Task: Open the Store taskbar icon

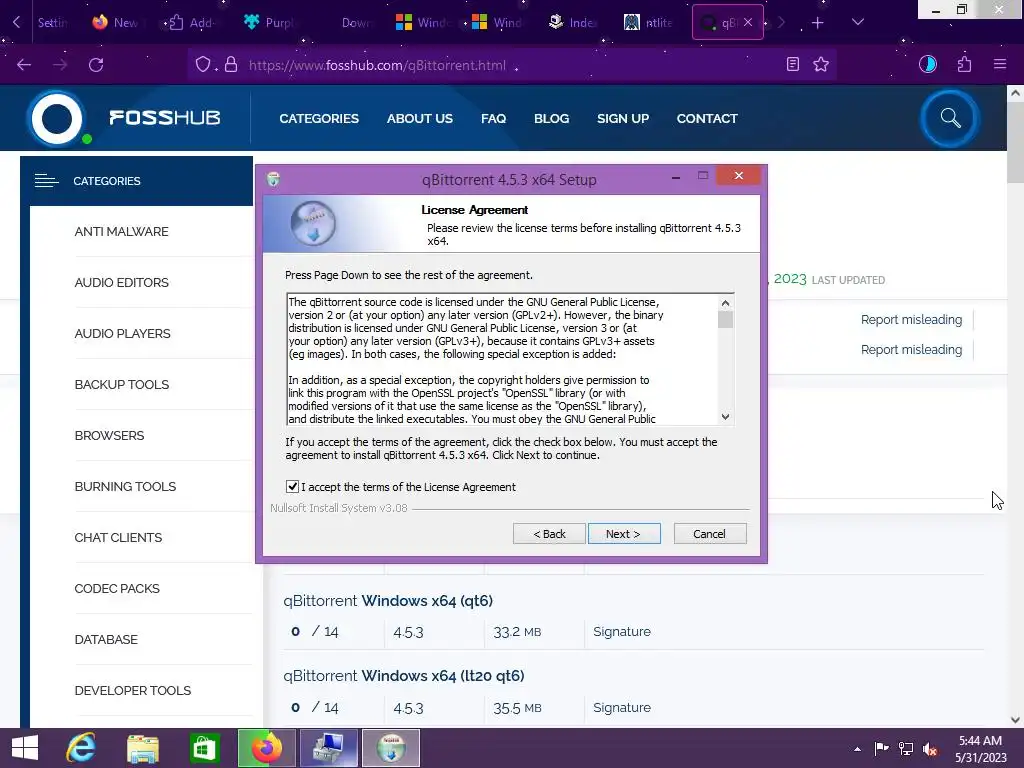Action: 204,748
